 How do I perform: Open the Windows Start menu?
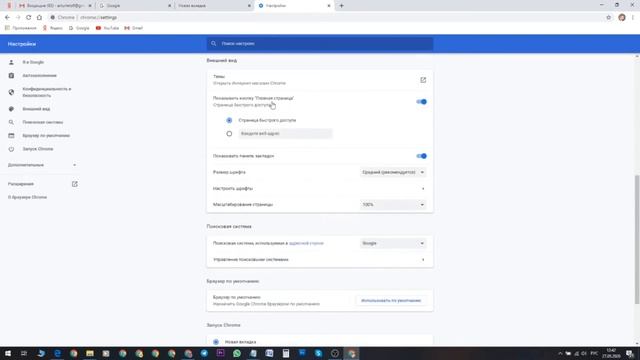pyautogui.click(x=8, y=353)
